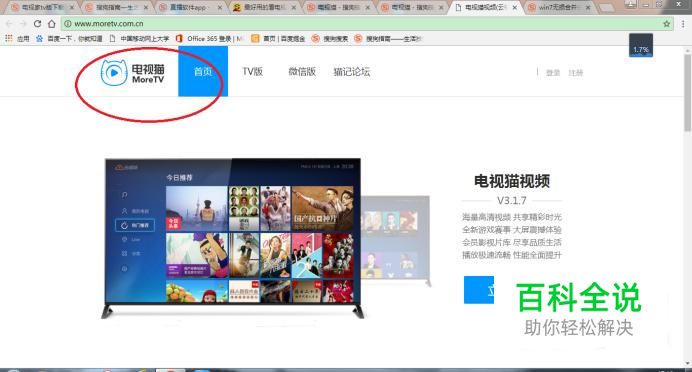Go to the browser home page icon
Screen dimensions: 692x372
[x=52, y=24]
